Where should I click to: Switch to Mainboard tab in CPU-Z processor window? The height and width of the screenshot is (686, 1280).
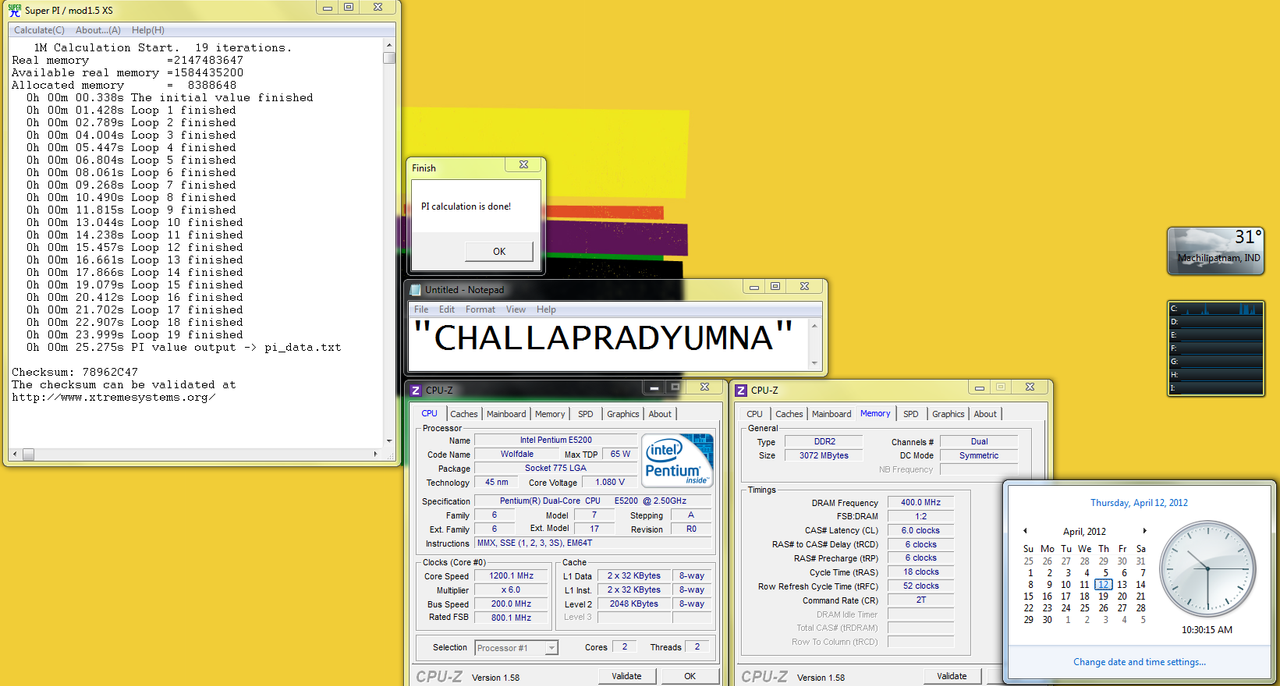(506, 414)
